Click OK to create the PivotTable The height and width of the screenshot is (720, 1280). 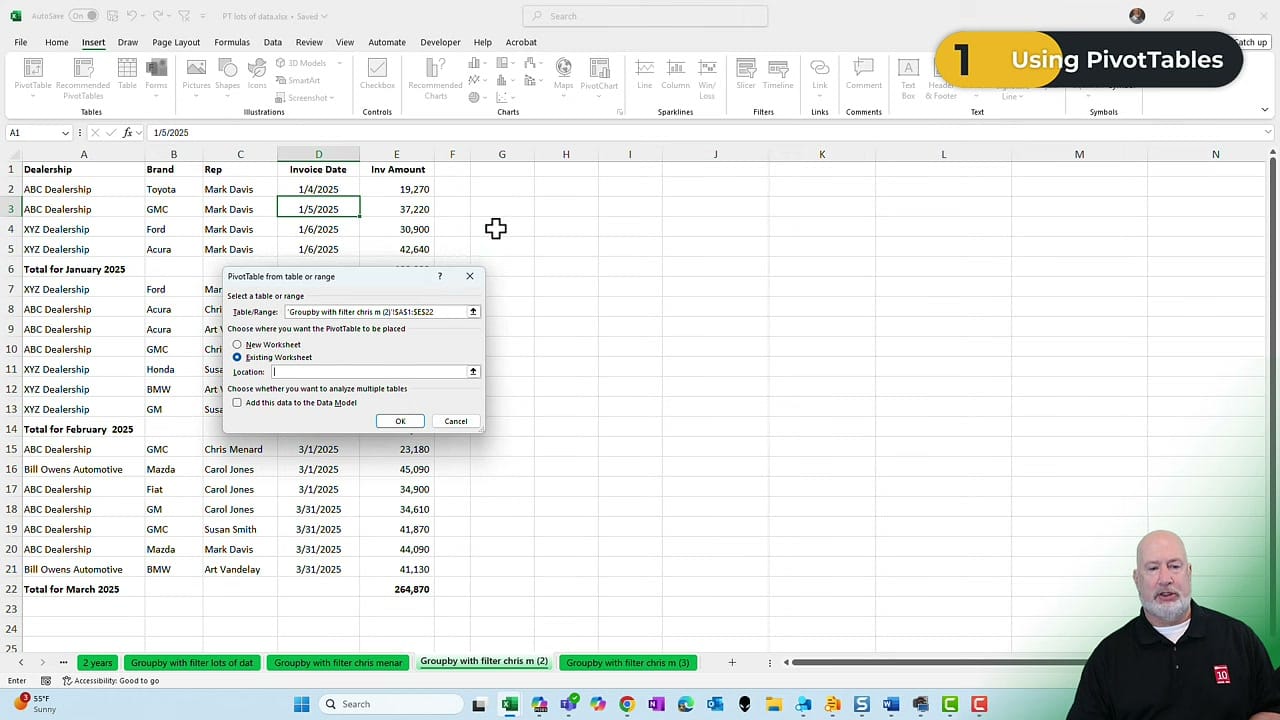[x=400, y=420]
